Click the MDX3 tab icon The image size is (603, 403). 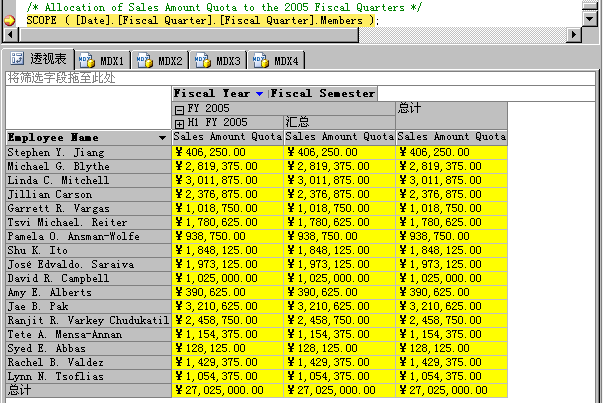click(203, 61)
